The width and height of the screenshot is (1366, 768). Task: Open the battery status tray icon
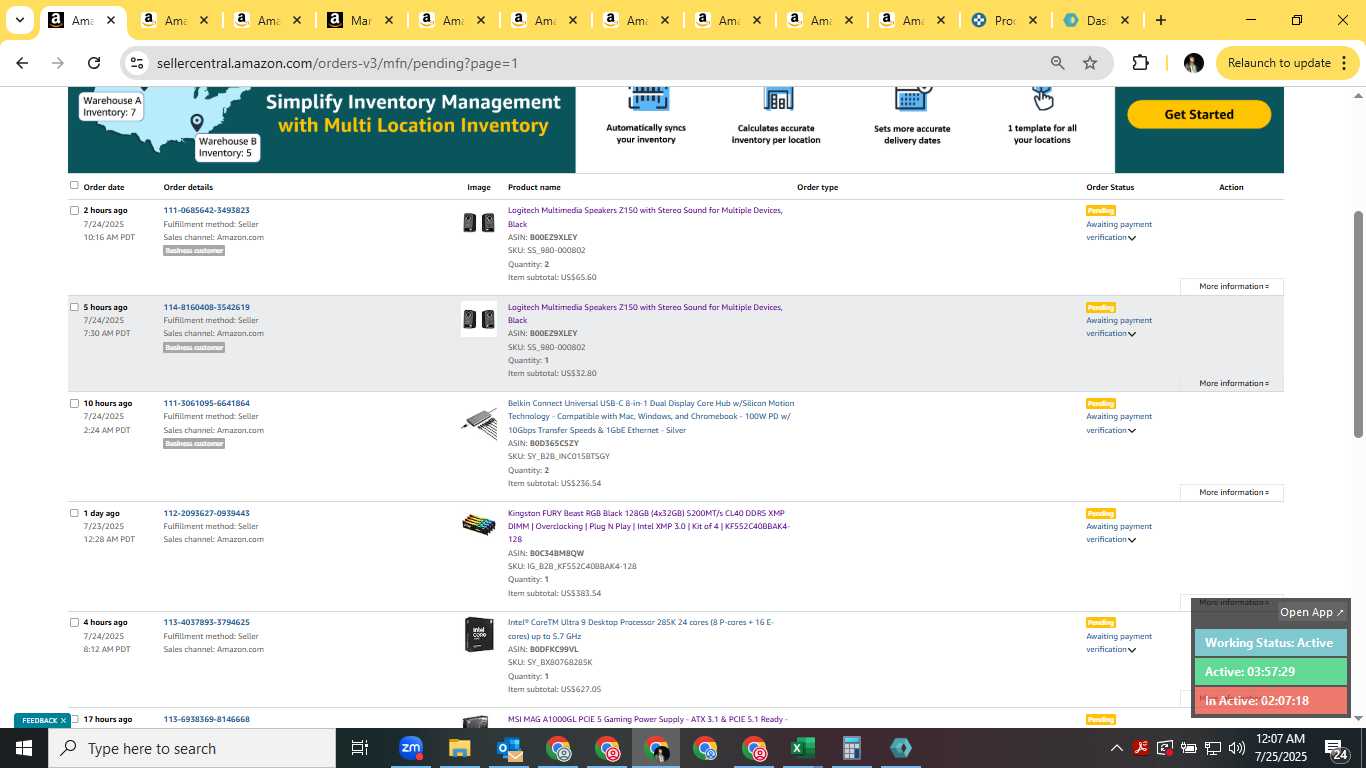click(1189, 748)
